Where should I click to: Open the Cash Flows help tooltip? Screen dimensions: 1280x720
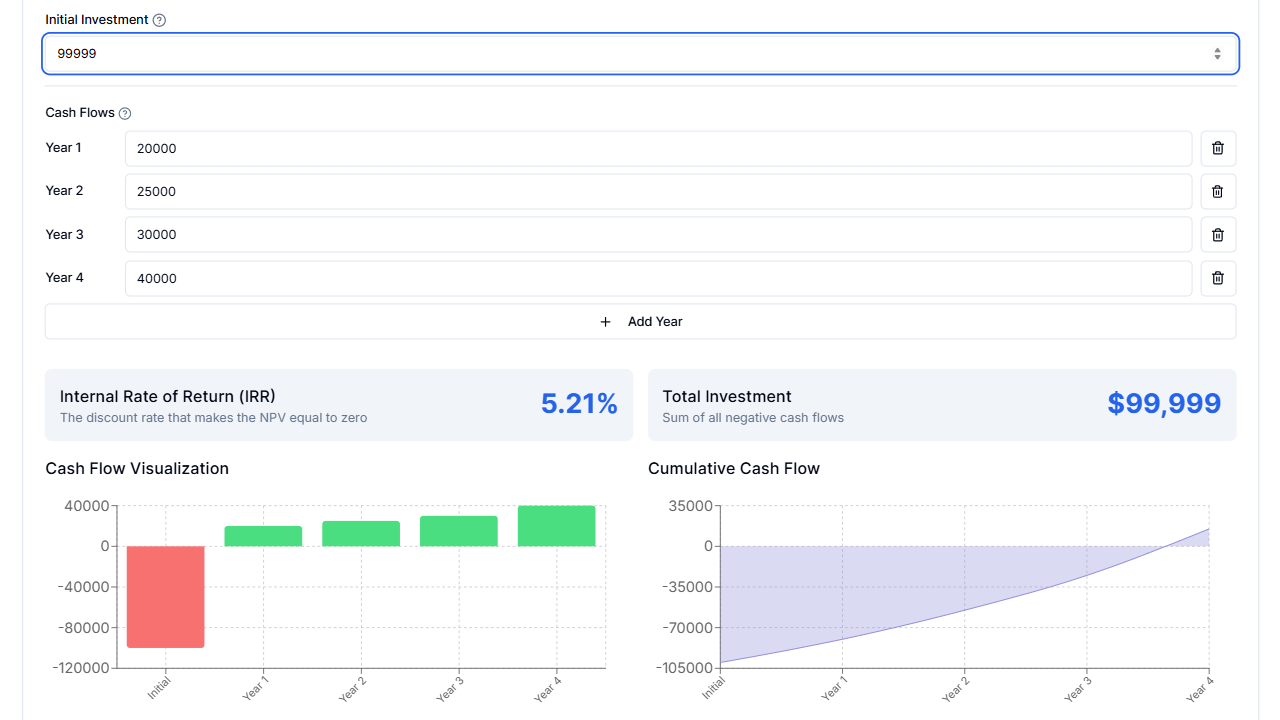(x=124, y=113)
